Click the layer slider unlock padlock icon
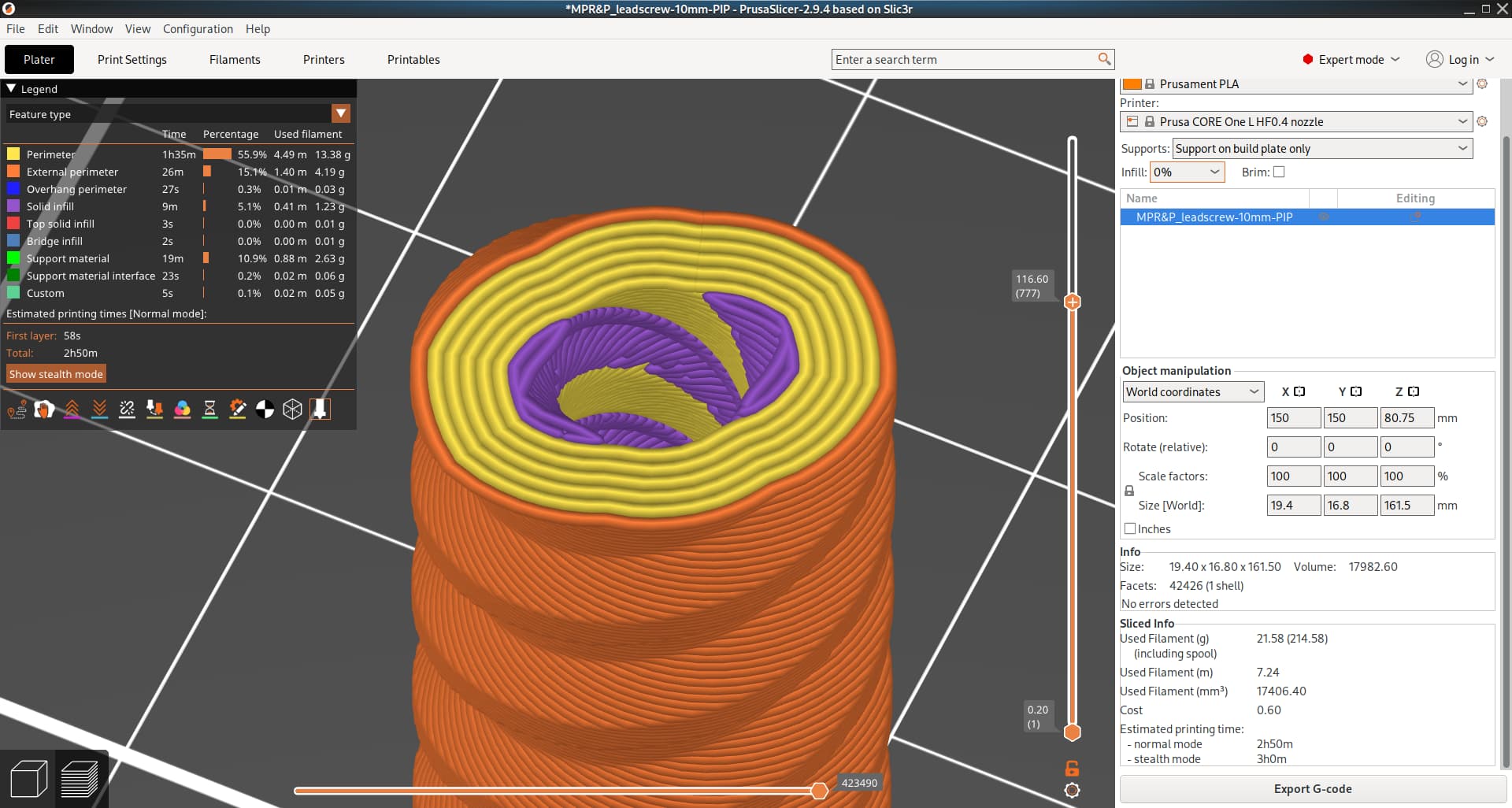This screenshot has width=1512, height=808. coord(1072,769)
